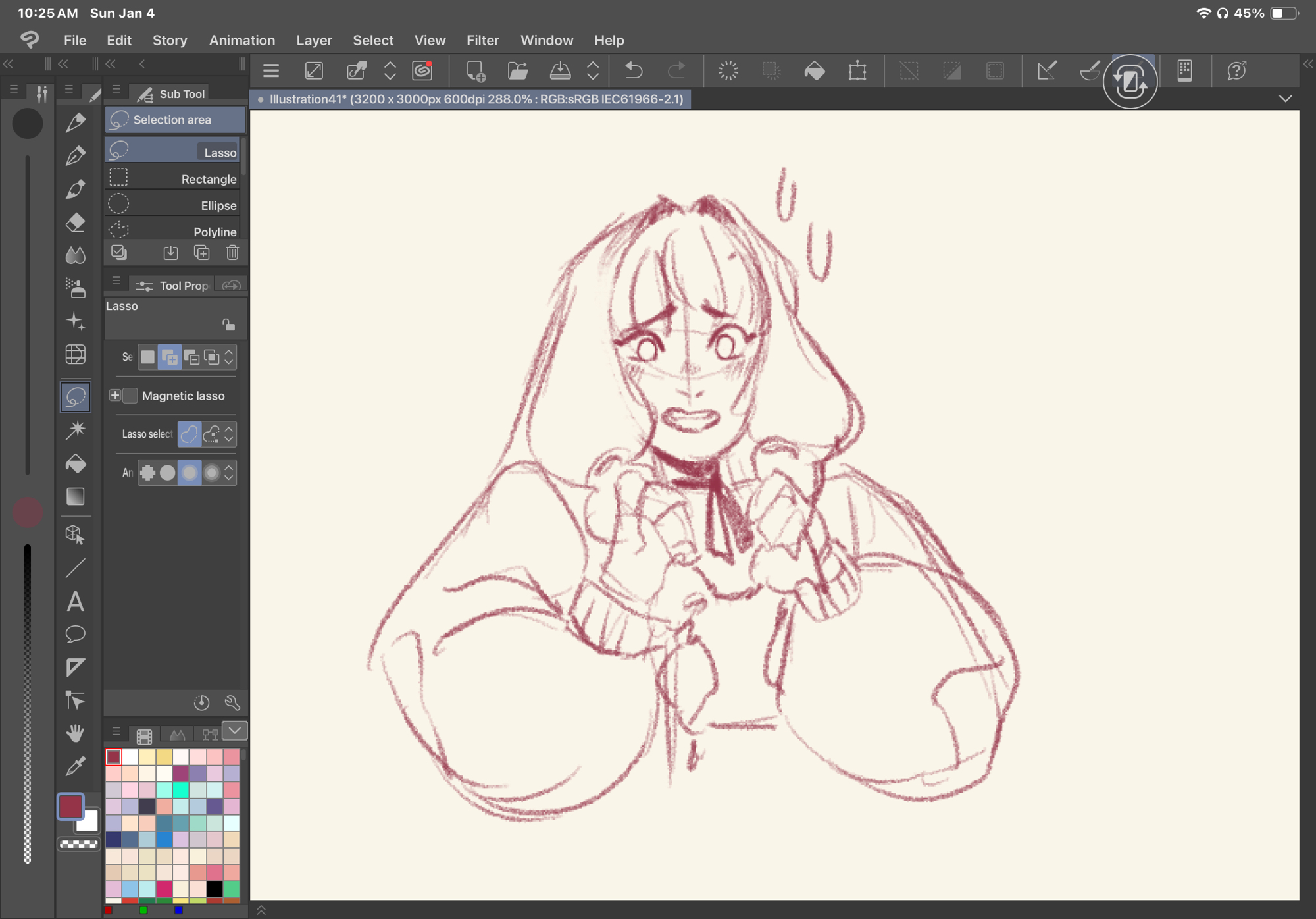The height and width of the screenshot is (919, 1316).
Task: Select the Auto select magic wand tool
Action: point(76,430)
